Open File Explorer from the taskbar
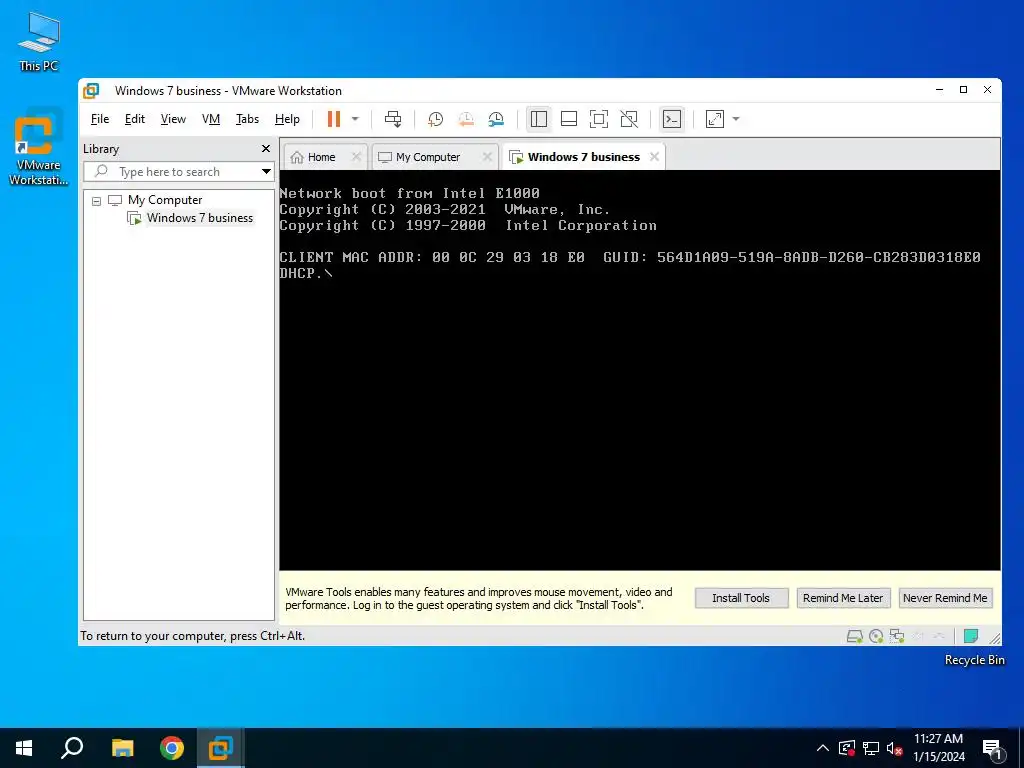The width and height of the screenshot is (1024, 768). (x=122, y=748)
